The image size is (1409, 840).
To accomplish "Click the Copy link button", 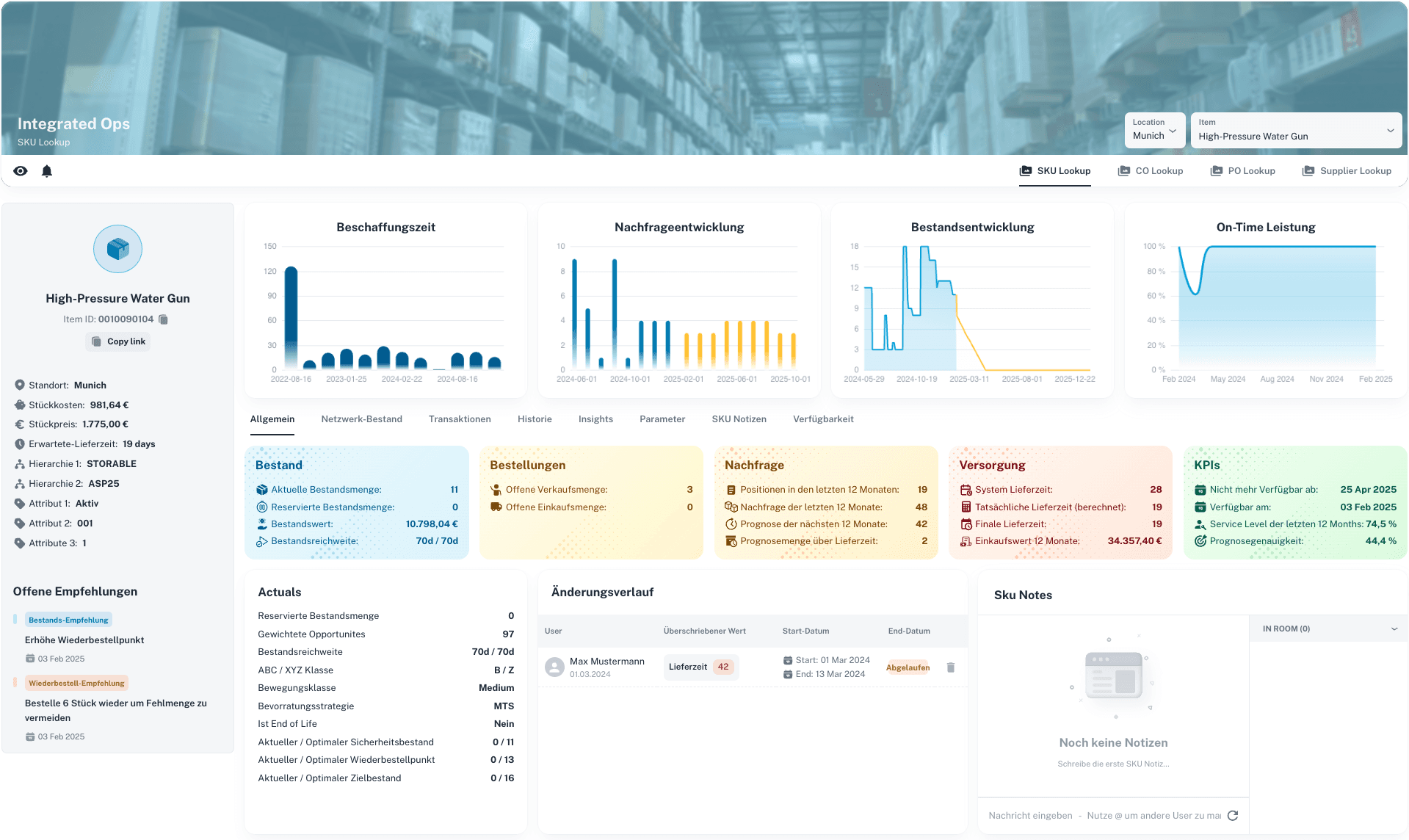I will point(117,341).
